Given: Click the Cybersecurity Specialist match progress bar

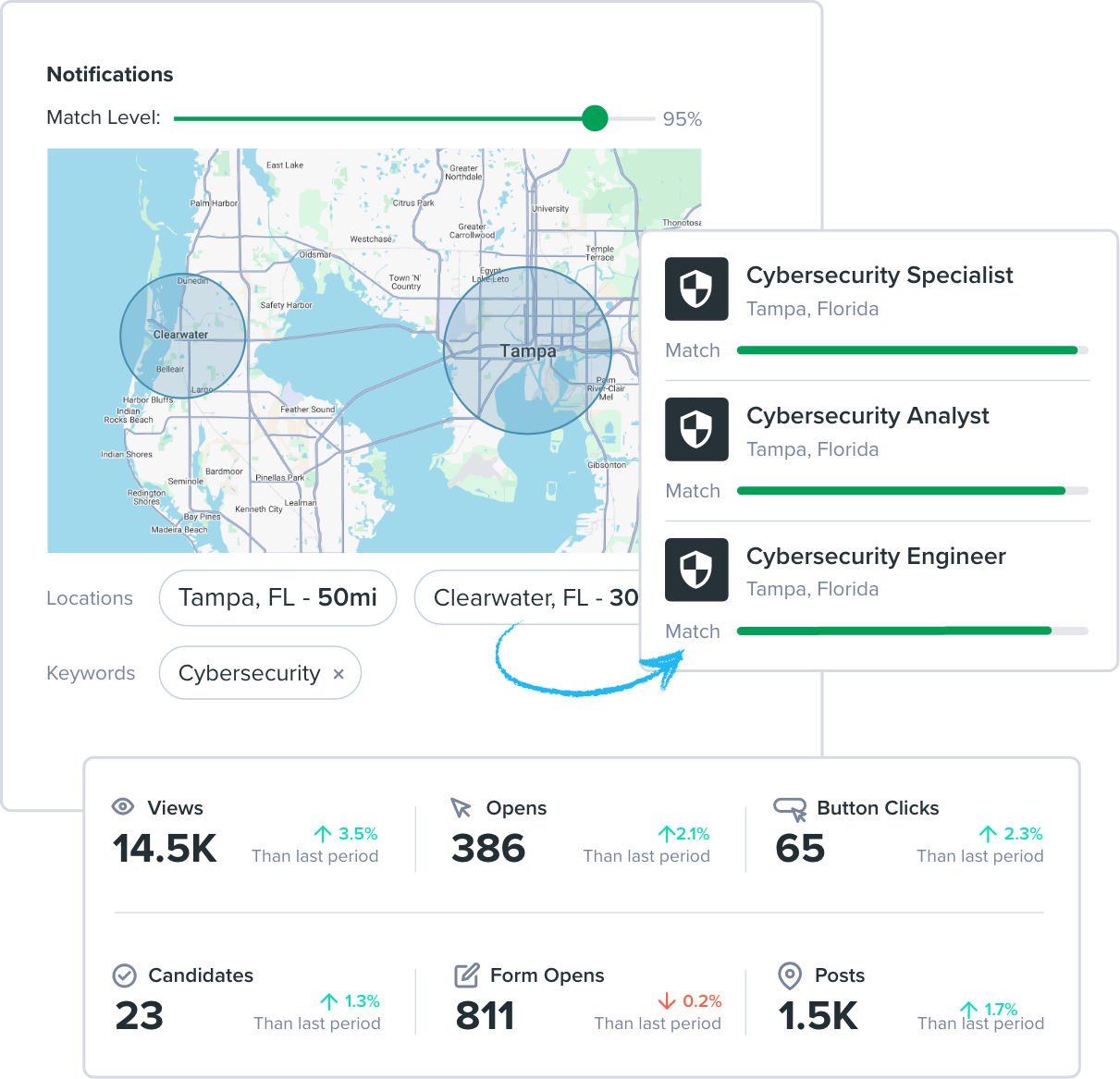Looking at the screenshot, I should [x=912, y=350].
